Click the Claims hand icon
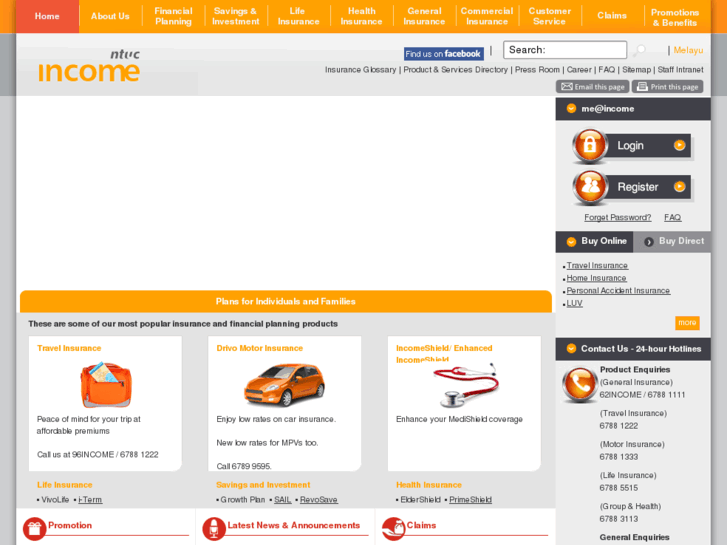727x545 pixels. point(393,528)
